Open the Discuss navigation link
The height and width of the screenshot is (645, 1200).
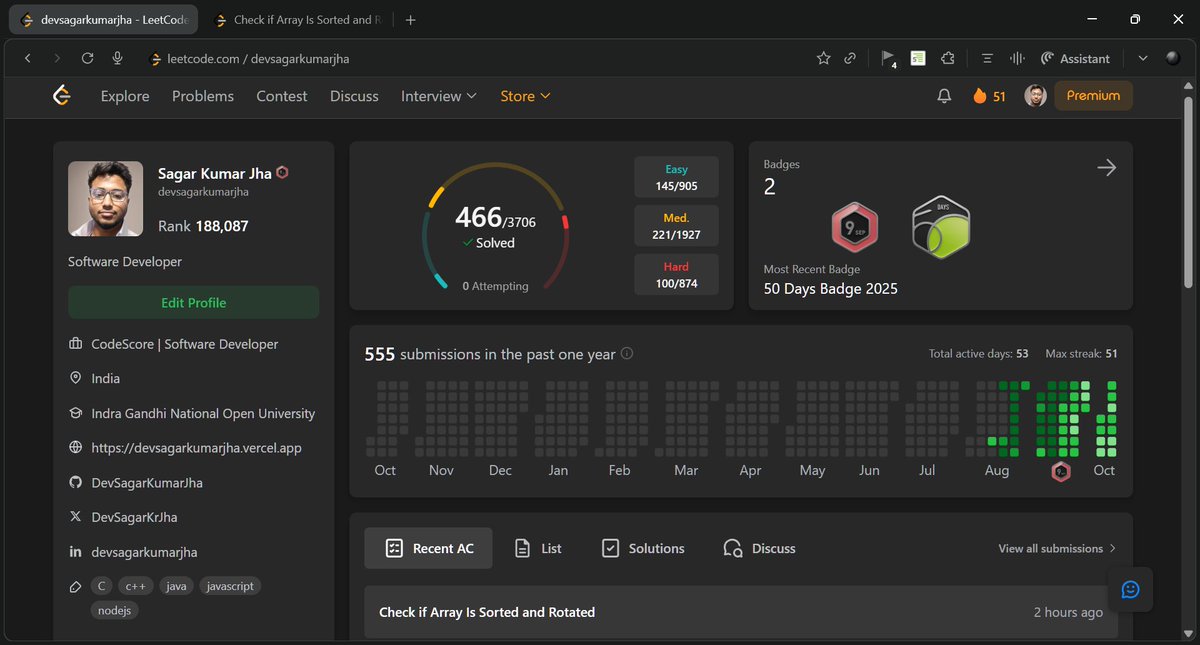pos(354,96)
